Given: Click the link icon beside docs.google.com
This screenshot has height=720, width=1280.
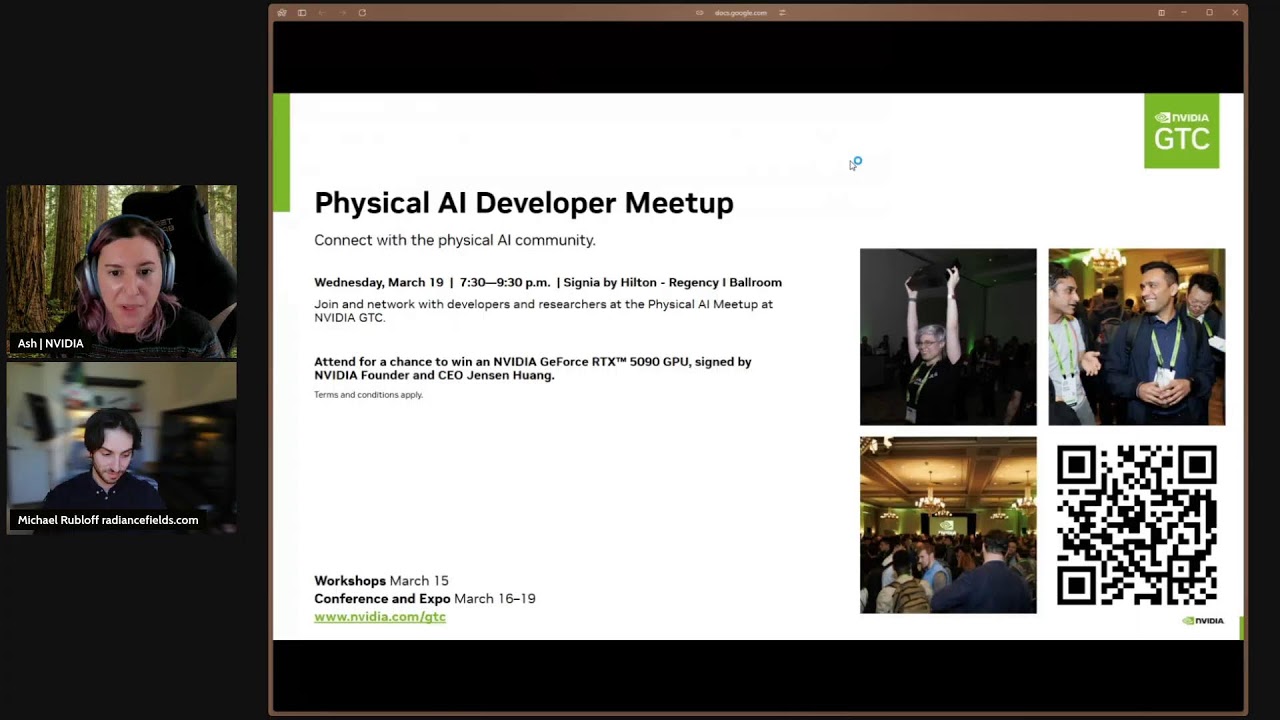Looking at the screenshot, I should pos(700,13).
